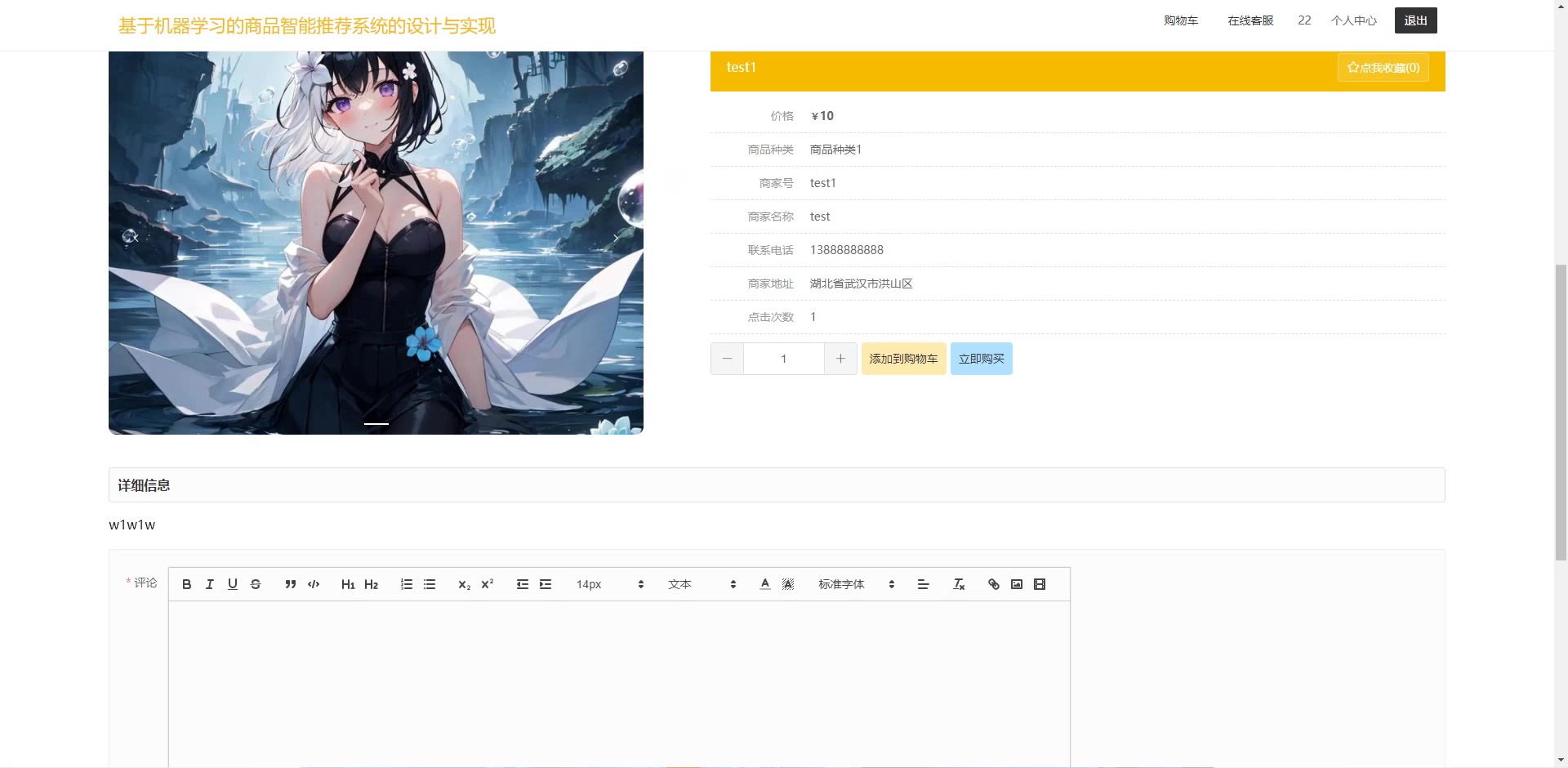1568x768 pixels.
Task: Open the site title link at top left
Action: click(307, 26)
